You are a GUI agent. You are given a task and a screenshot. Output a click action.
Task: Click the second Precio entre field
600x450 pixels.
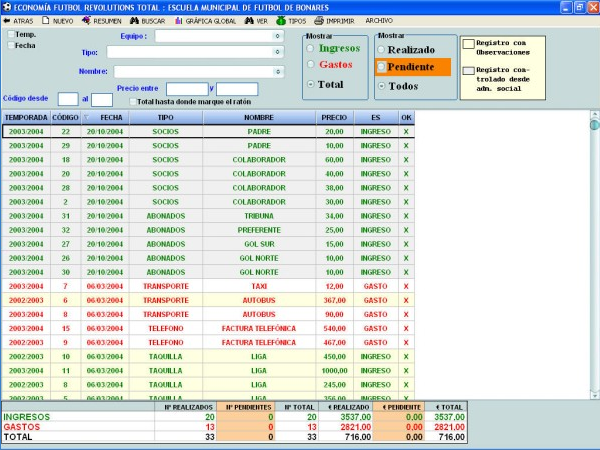pyautogui.click(x=237, y=89)
